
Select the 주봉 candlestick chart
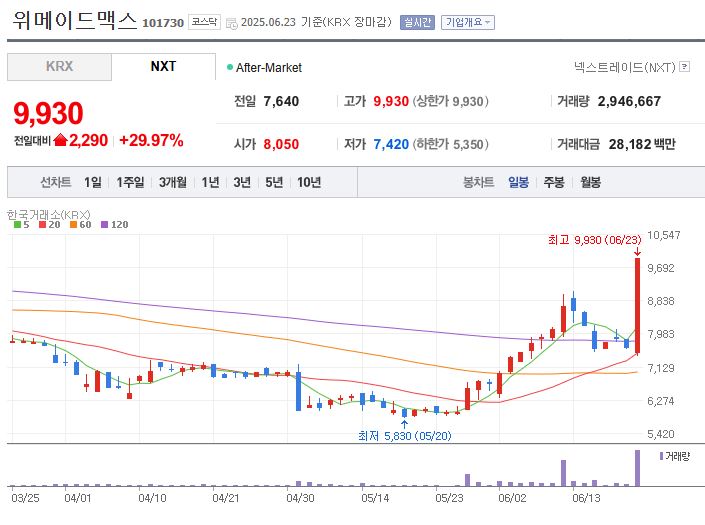coord(554,182)
